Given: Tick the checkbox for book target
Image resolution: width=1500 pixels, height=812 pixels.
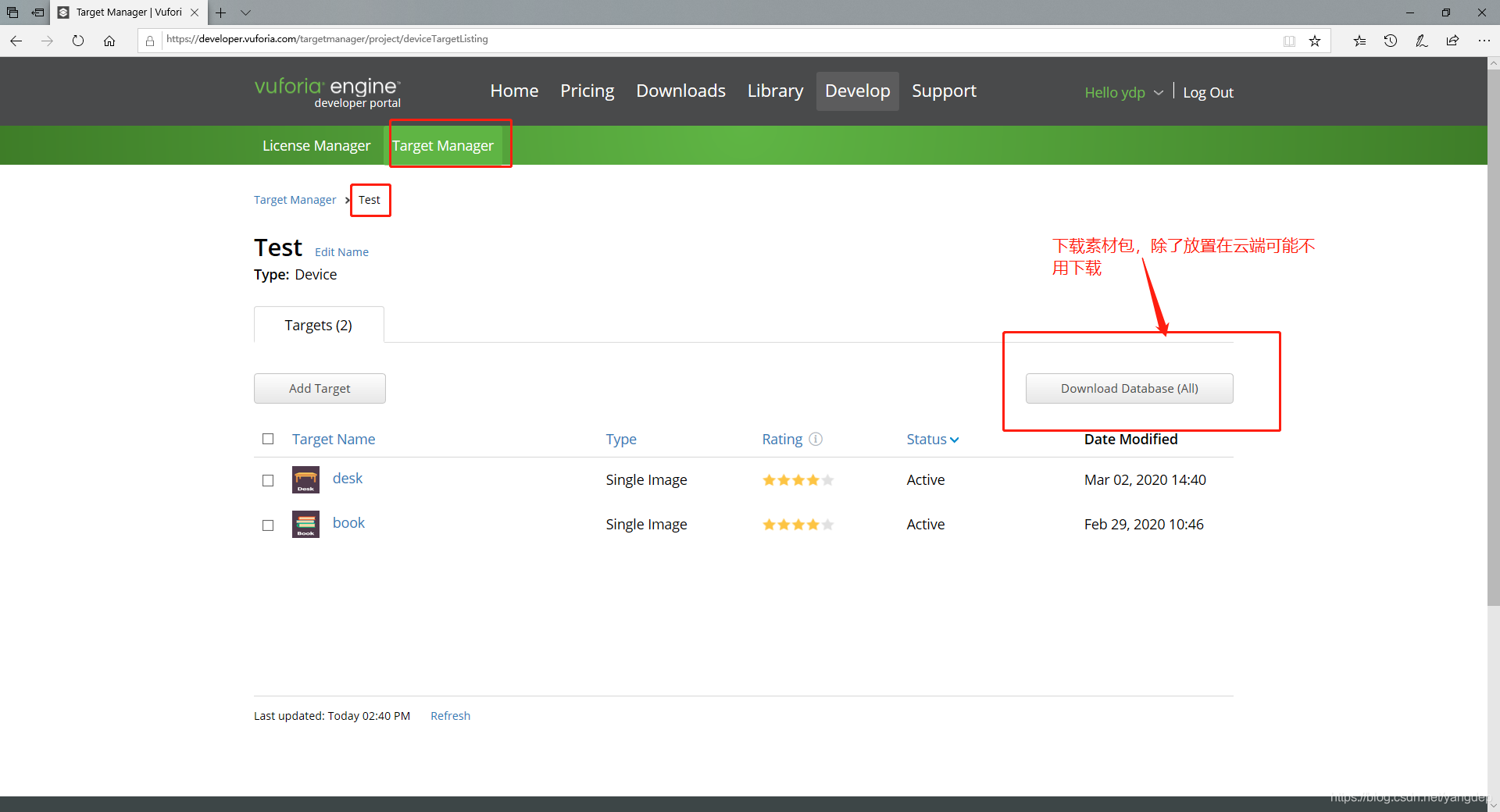Looking at the screenshot, I should coord(268,525).
